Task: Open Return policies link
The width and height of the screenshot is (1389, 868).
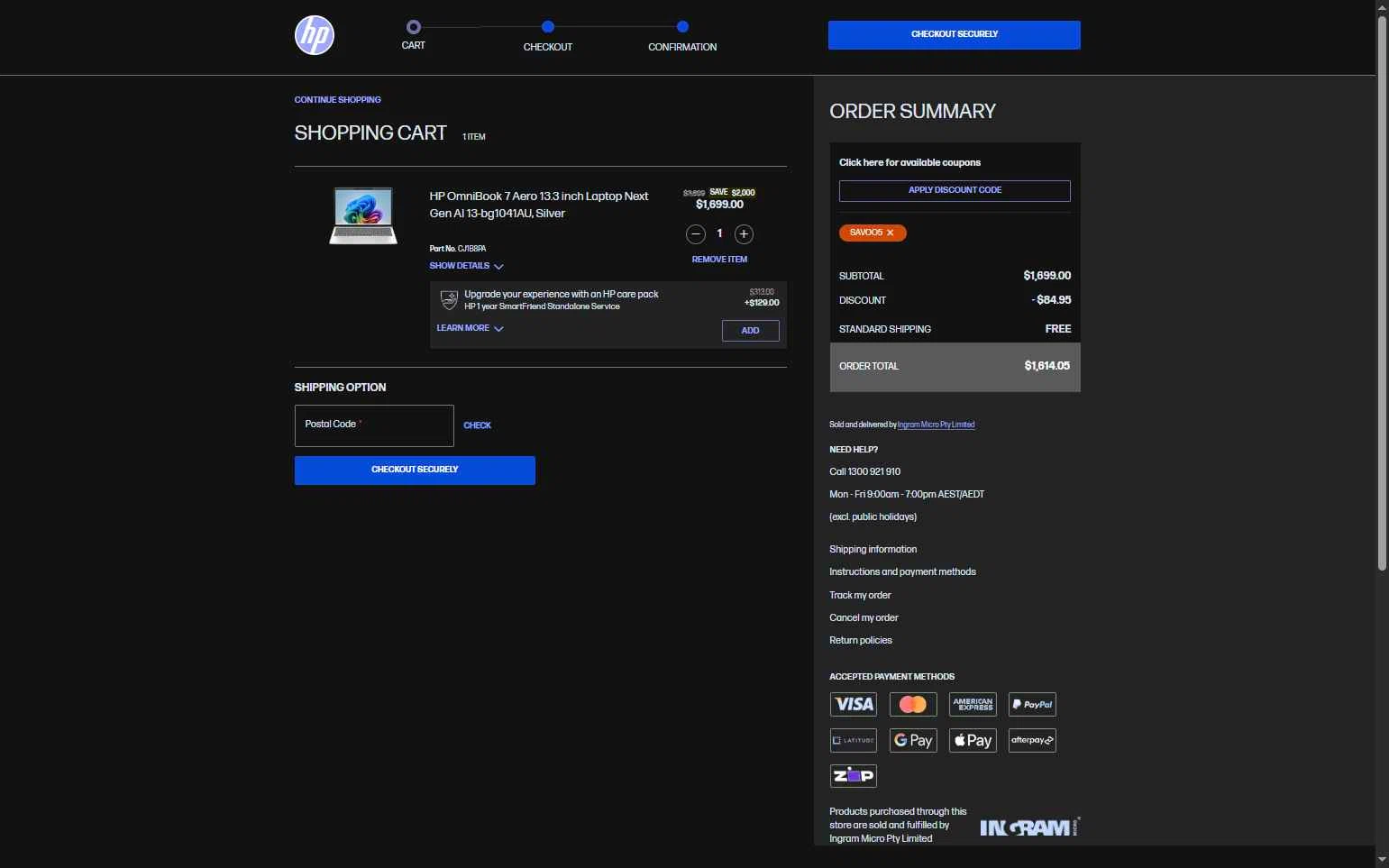Action: point(861,640)
